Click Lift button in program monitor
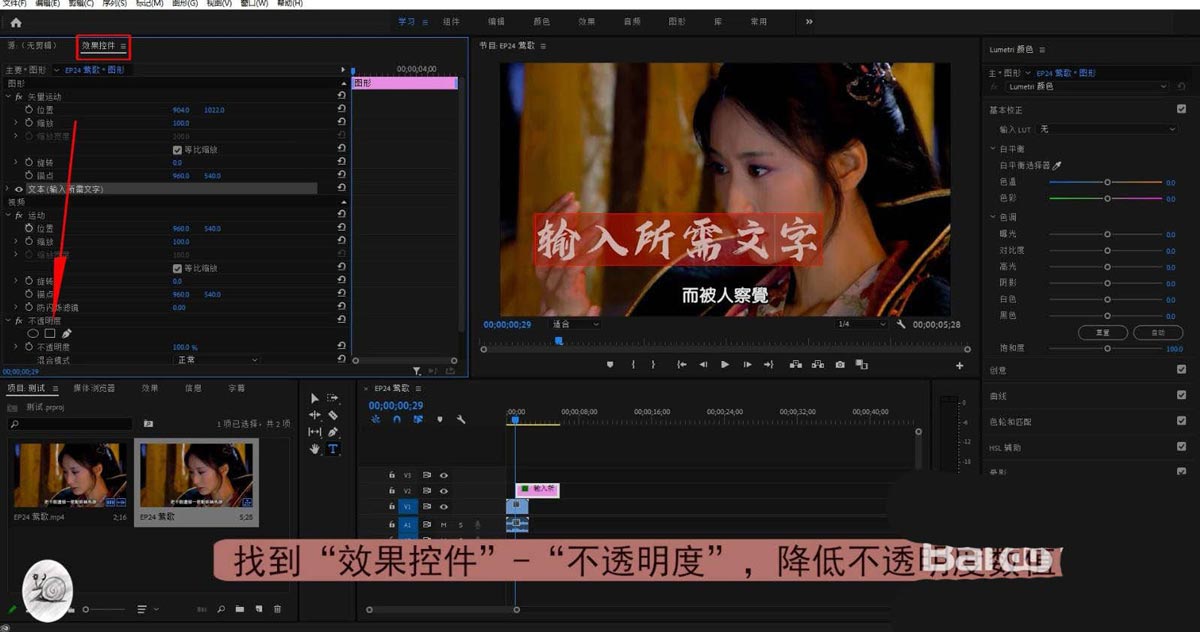The height and width of the screenshot is (632, 1200). click(x=794, y=365)
